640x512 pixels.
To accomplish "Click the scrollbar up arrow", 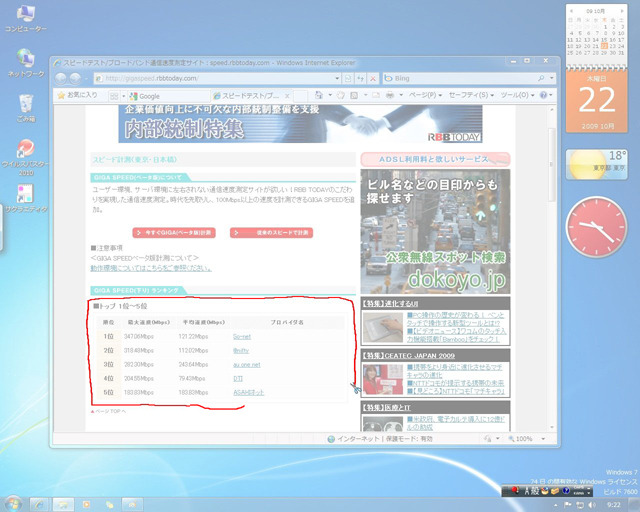I will coord(552,109).
